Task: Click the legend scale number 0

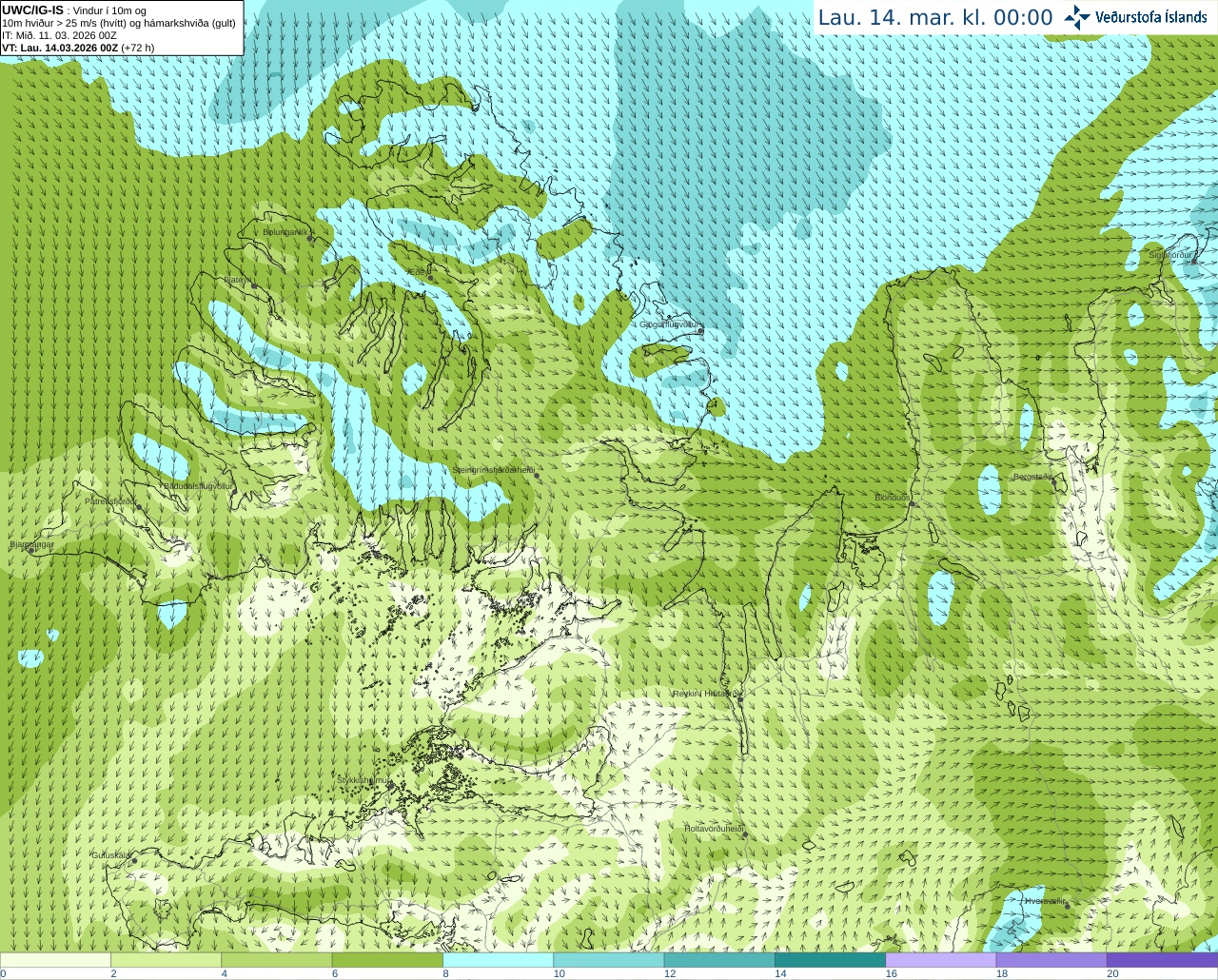Action: tap(3, 973)
